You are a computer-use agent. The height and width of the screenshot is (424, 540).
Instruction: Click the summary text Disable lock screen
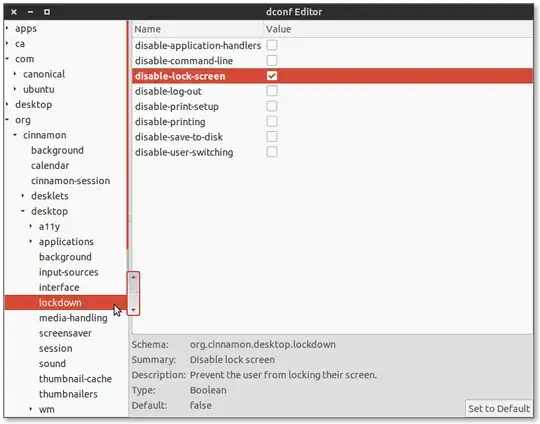click(x=232, y=360)
